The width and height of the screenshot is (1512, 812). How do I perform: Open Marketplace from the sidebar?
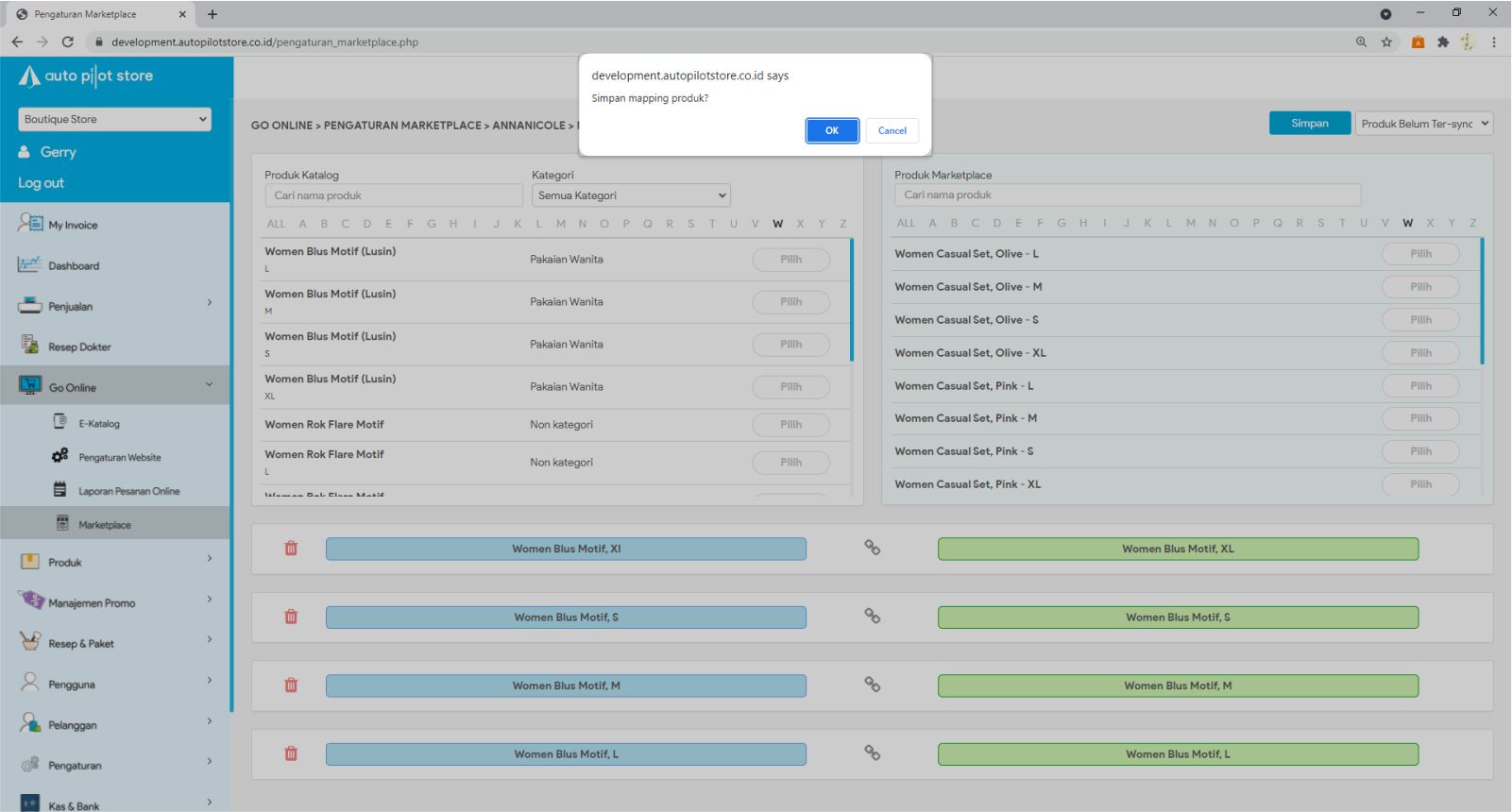pos(104,525)
